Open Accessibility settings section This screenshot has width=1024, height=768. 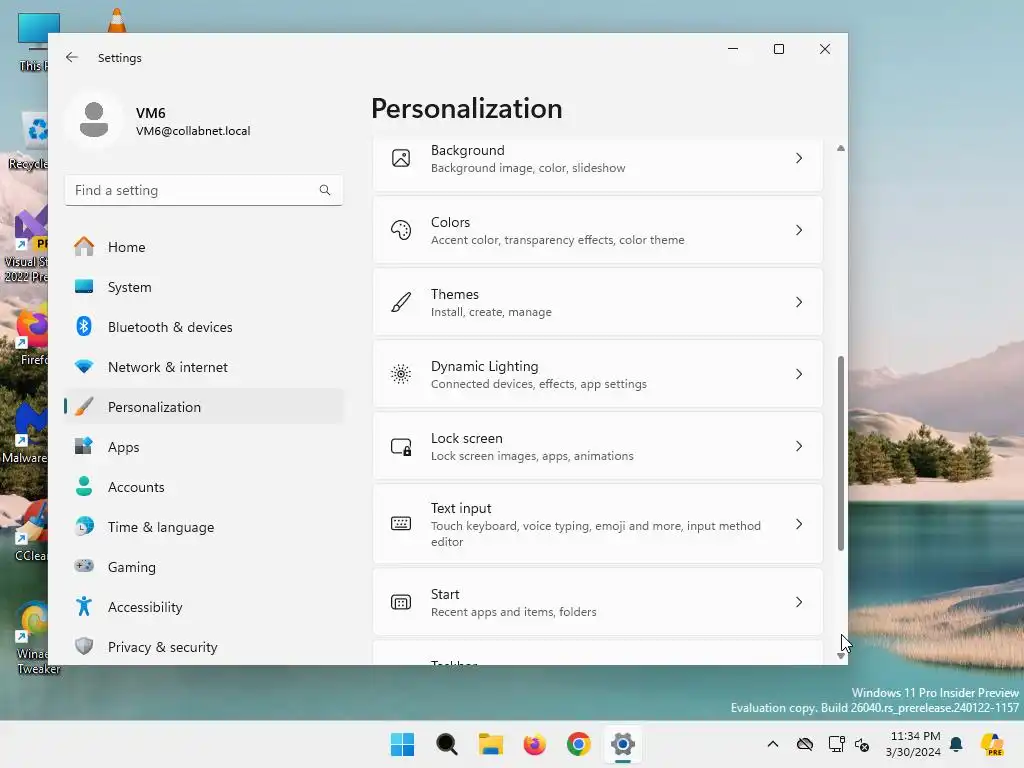coord(204,607)
